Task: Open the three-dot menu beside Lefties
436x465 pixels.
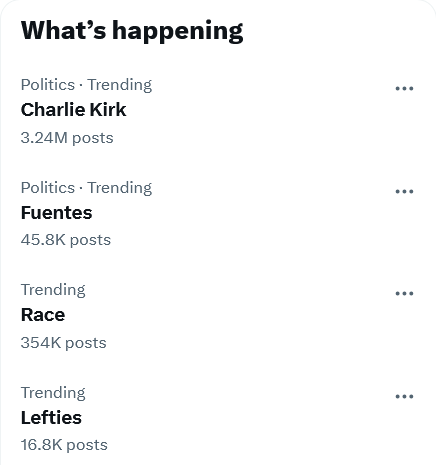Action: (404, 396)
